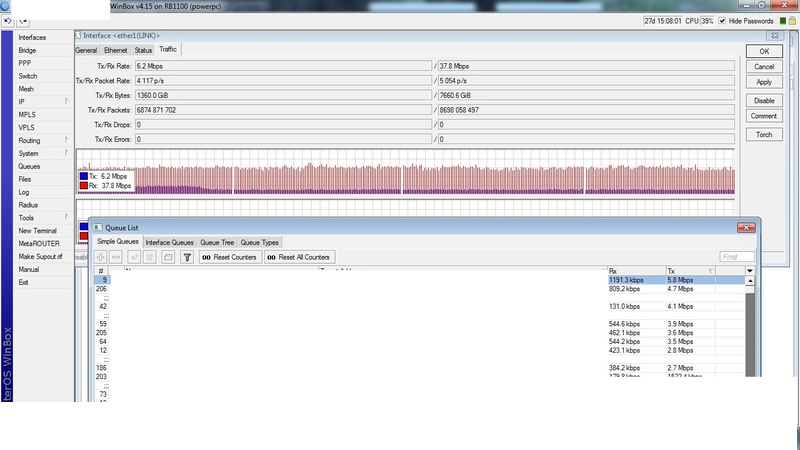Open the Queue List filter funnel
The width and height of the screenshot is (800, 450).
point(187,257)
